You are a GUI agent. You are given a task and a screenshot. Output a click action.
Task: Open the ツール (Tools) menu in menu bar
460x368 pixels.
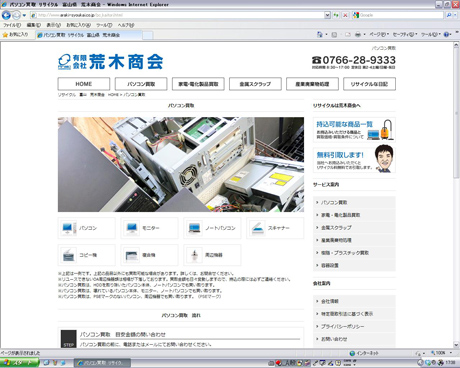click(104, 25)
